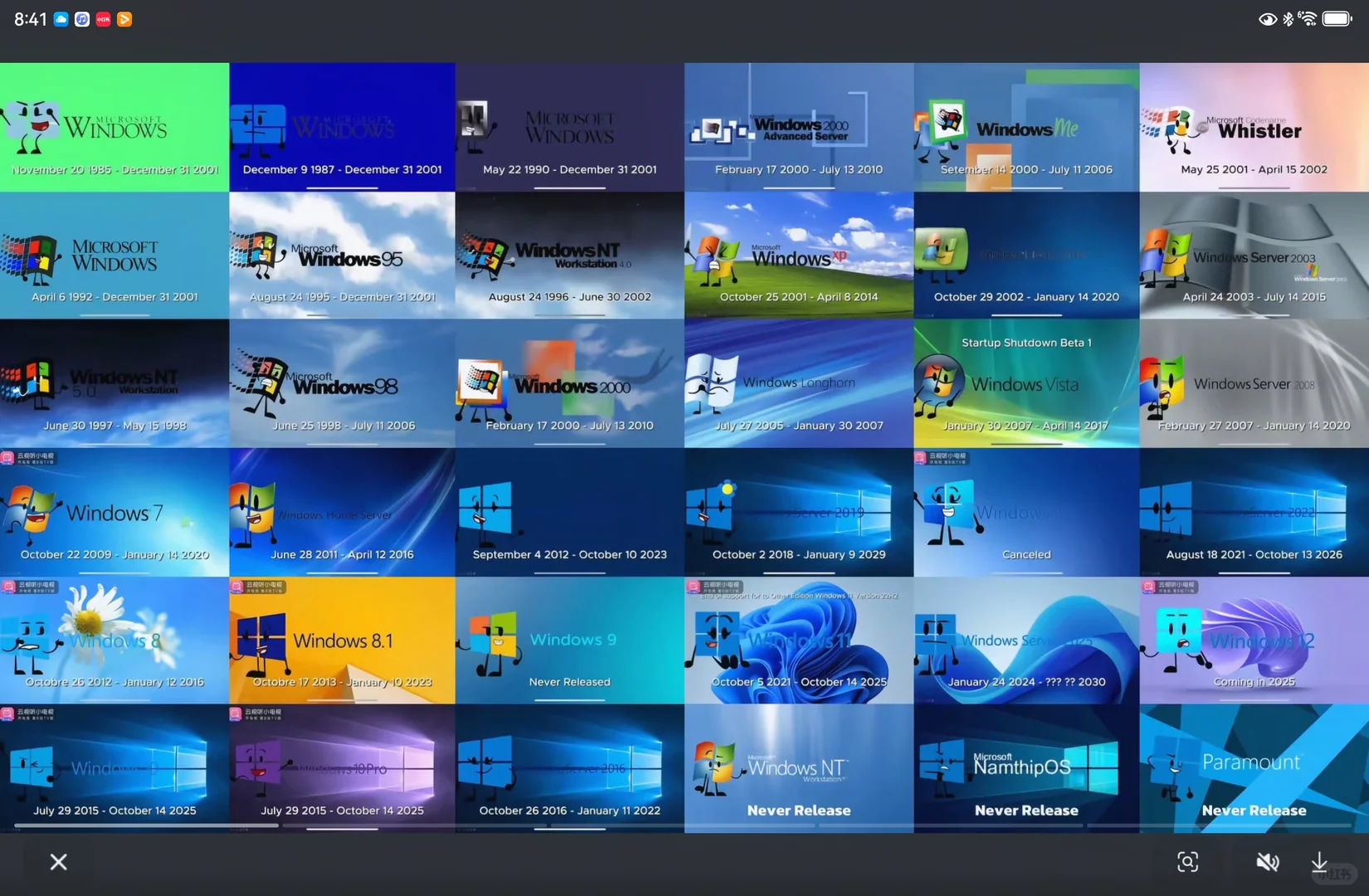
Task: Close the image viewer with the X
Action: coord(58,862)
